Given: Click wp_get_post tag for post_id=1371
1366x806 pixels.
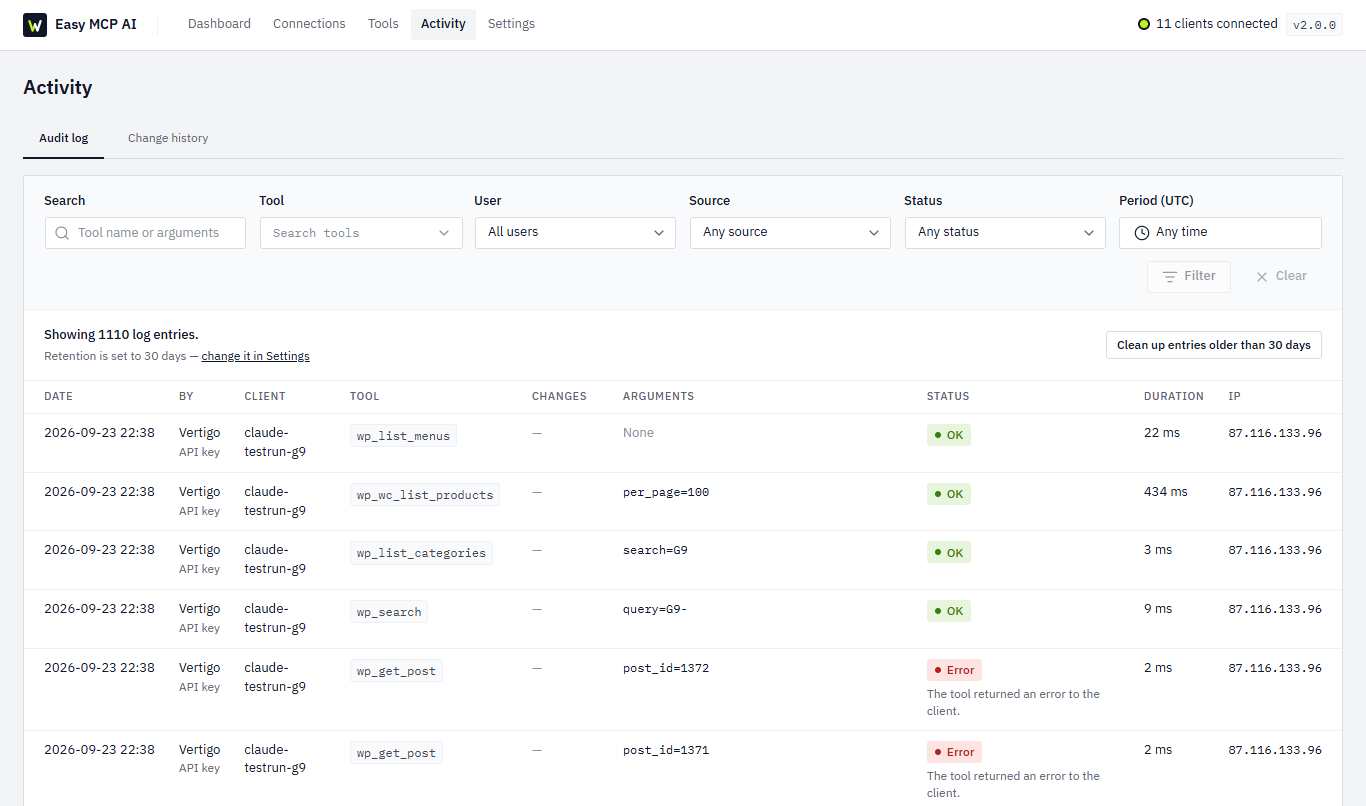Looking at the screenshot, I should (x=396, y=753).
